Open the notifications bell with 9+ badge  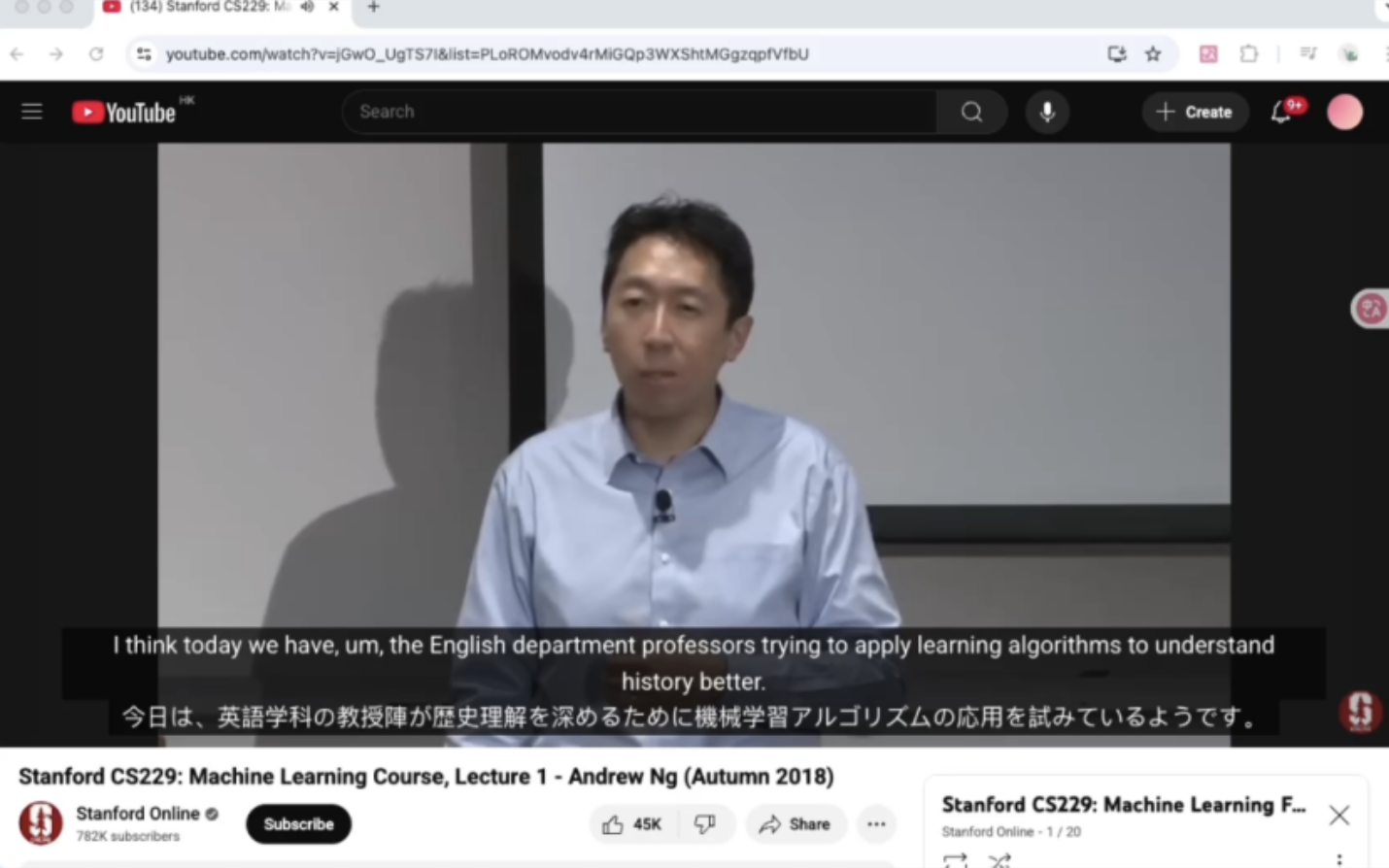pos(1281,113)
